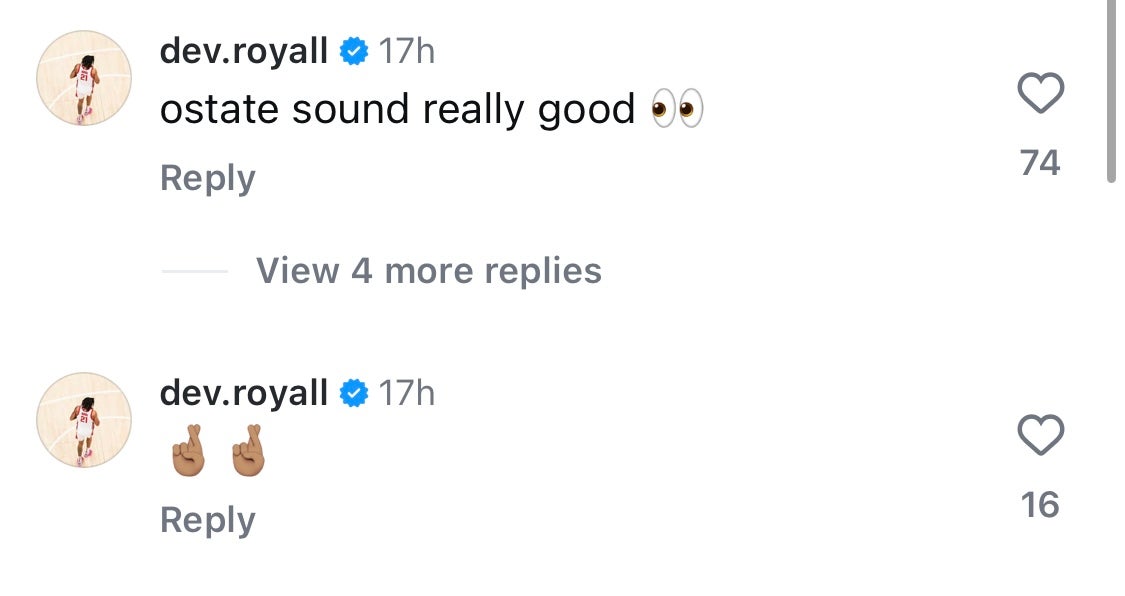The width and height of the screenshot is (1125, 596).
Task: View the 16 likes count
Action: pos(1040,505)
